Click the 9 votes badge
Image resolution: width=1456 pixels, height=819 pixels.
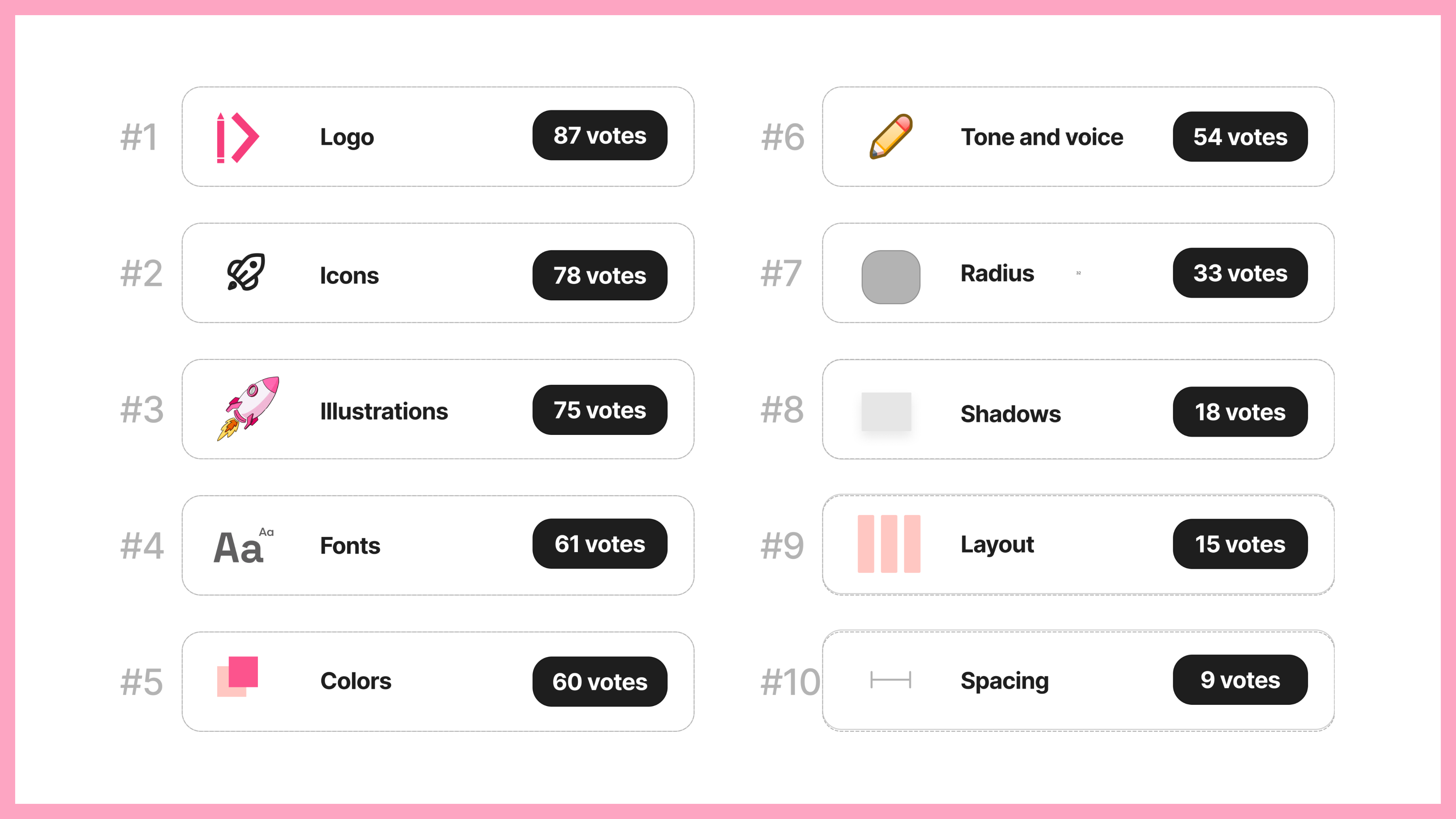tap(1240, 679)
